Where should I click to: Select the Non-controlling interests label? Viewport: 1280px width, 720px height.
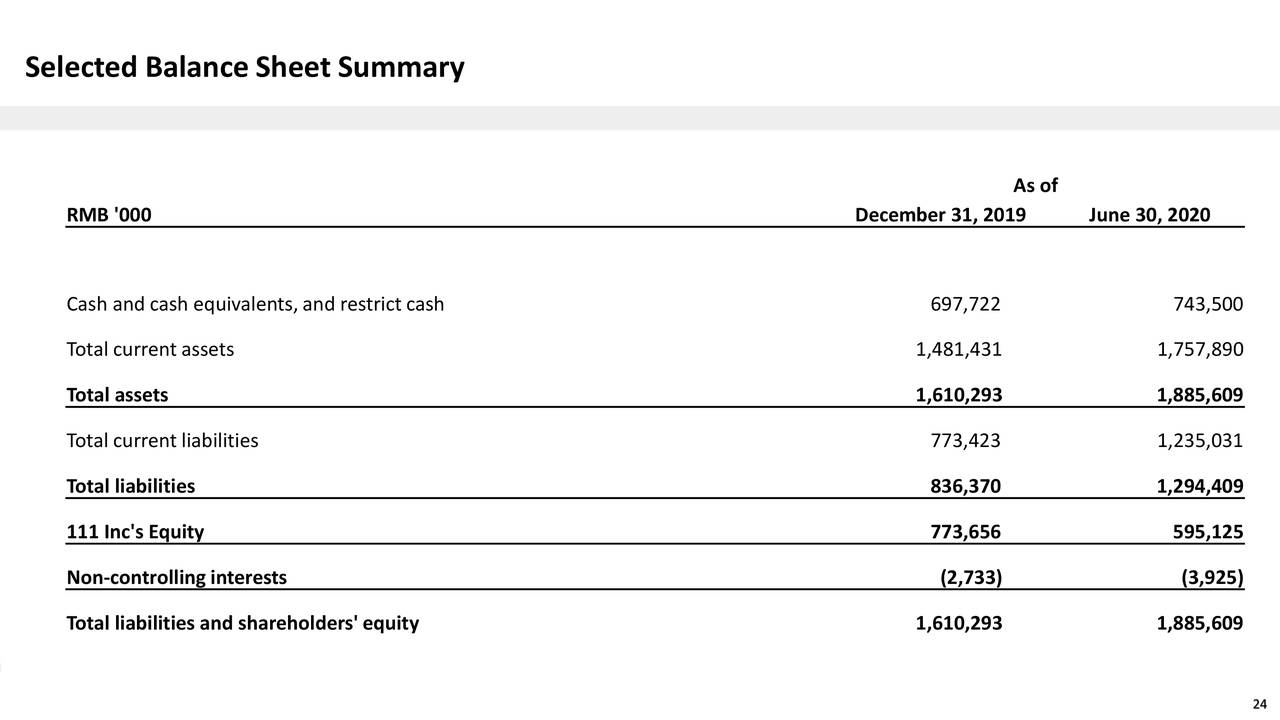[176, 577]
